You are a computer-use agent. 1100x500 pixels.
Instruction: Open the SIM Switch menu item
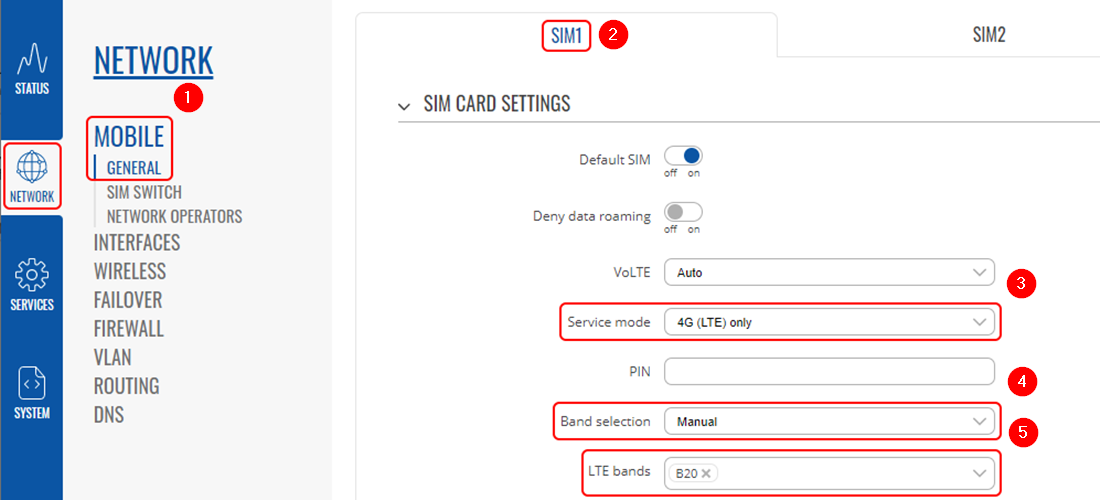(144, 192)
